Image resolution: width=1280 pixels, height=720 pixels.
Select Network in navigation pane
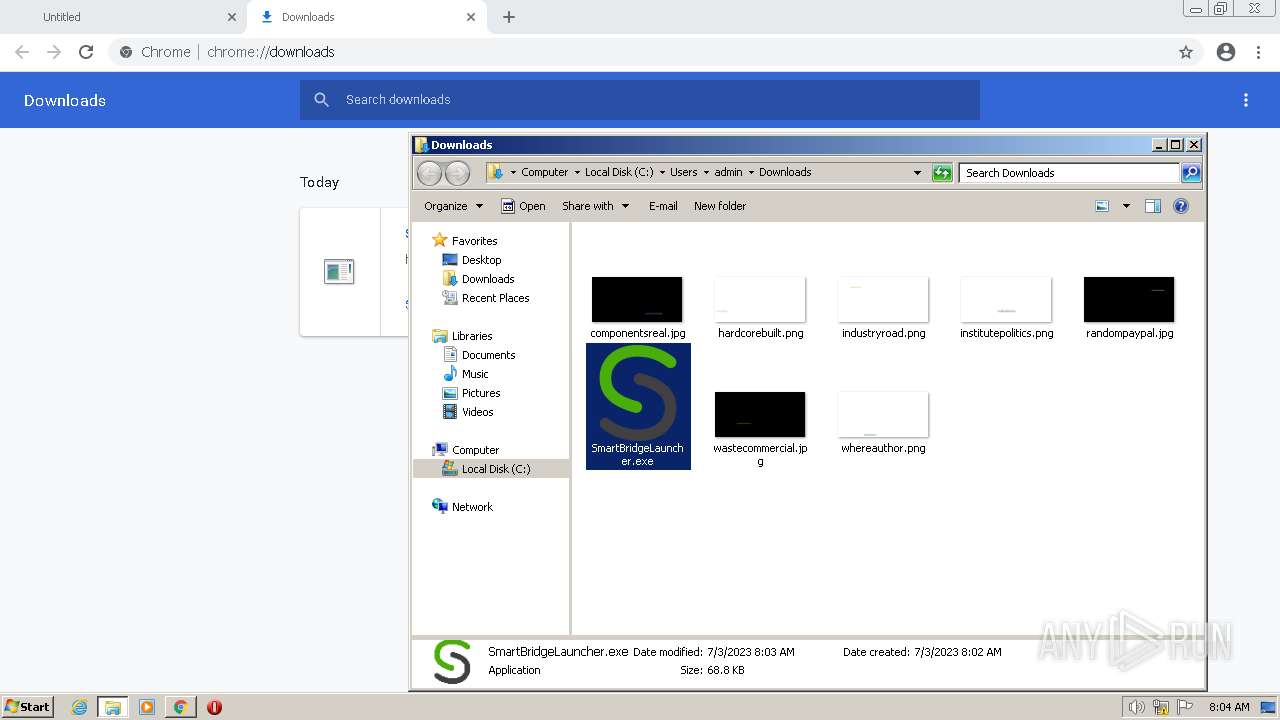472,507
